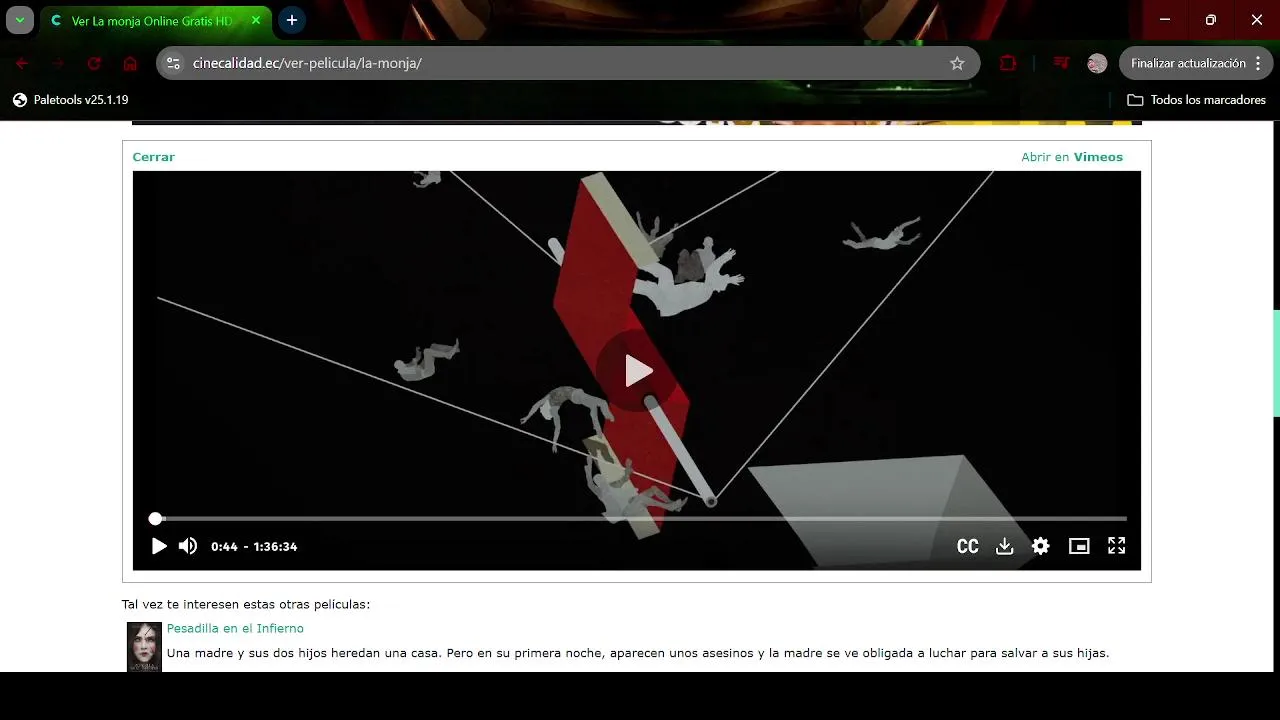Select the Ver La monja Online tab
The image size is (1280, 720).
(x=150, y=20)
